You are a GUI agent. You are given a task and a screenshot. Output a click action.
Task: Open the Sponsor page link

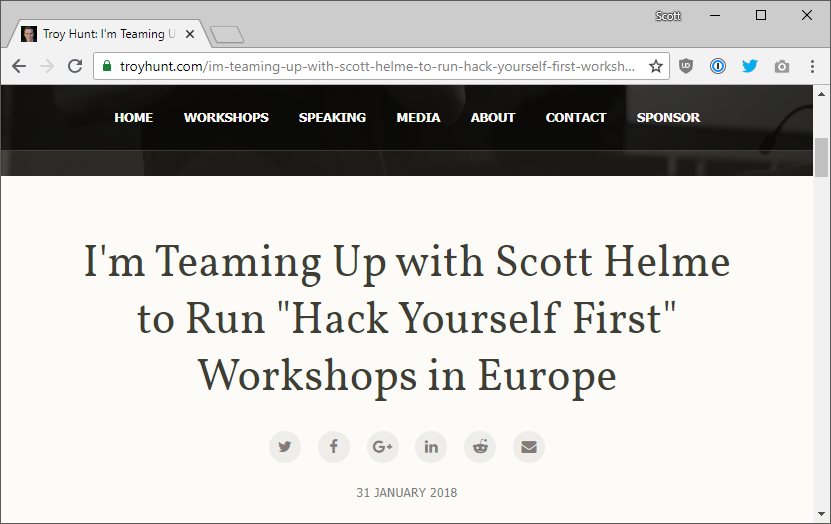point(668,117)
